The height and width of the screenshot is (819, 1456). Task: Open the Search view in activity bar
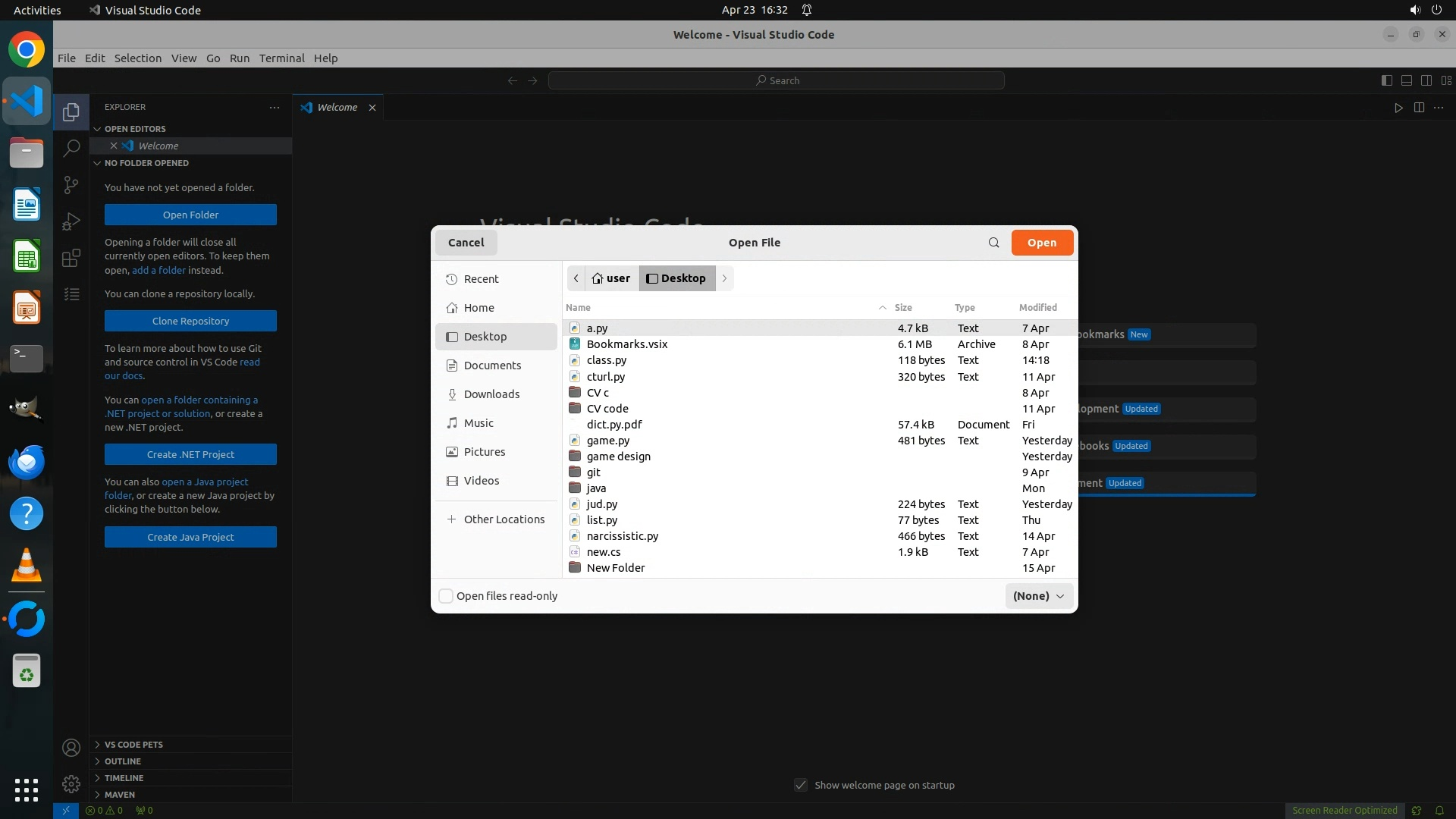tap(71, 148)
